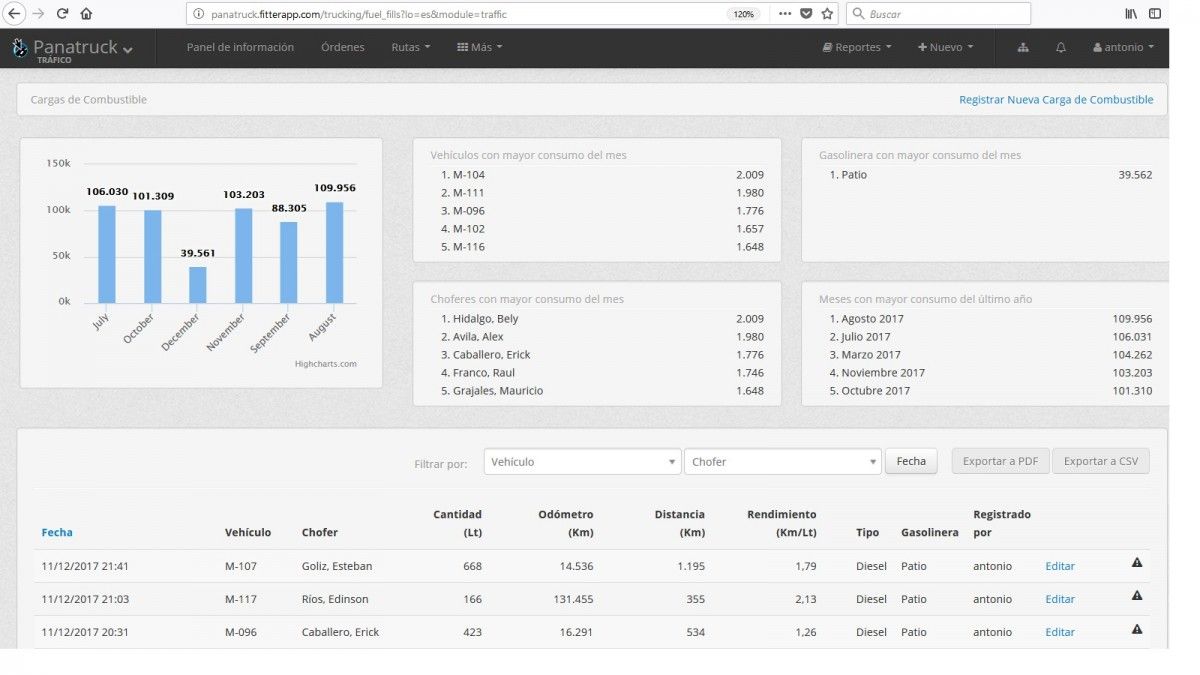Click Exportar a PDF button

(x=1000, y=461)
